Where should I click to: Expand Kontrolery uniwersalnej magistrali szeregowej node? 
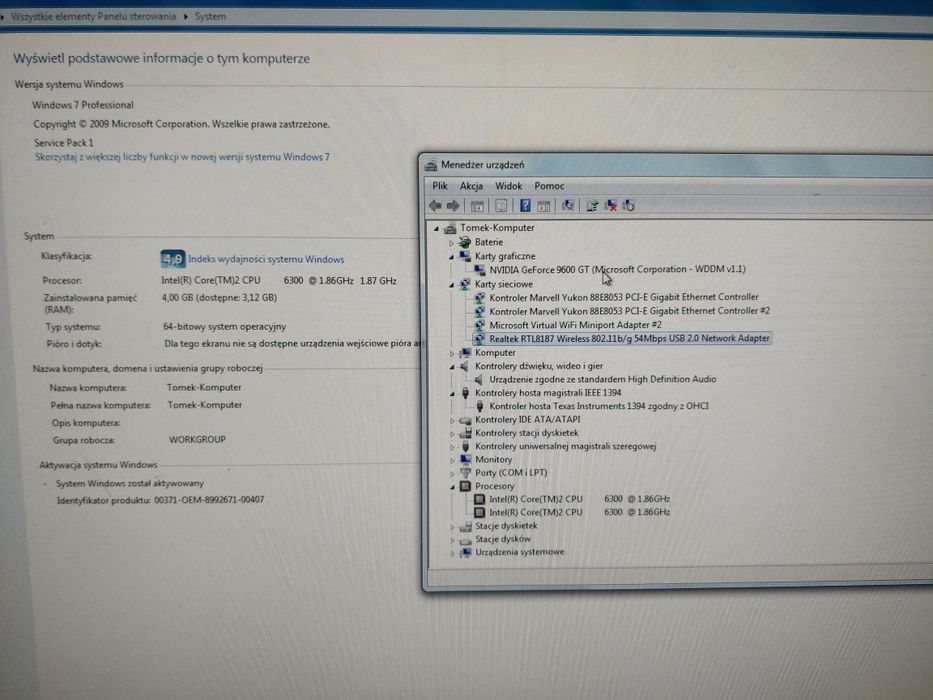452,447
